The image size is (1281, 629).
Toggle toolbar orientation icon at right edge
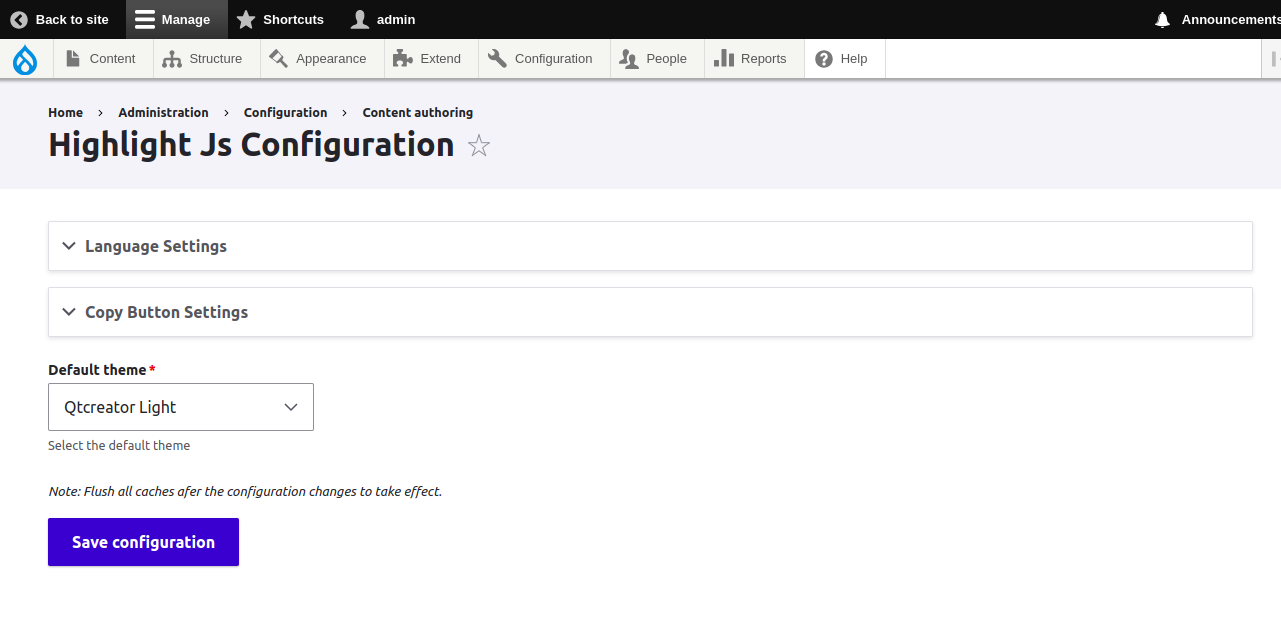pos(1274,59)
